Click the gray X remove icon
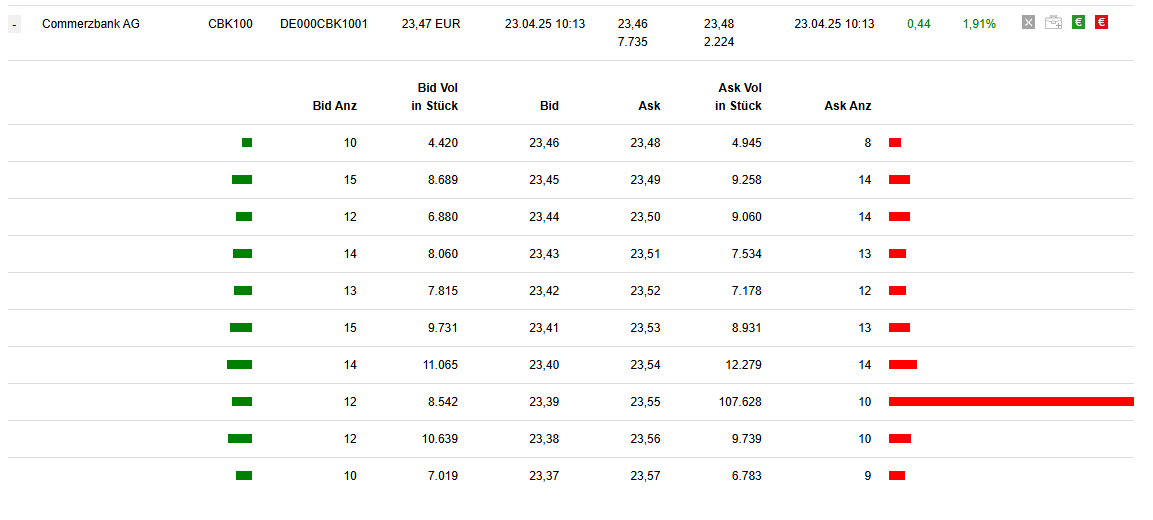Viewport: 1153px width, 520px height. pyautogui.click(x=1029, y=23)
